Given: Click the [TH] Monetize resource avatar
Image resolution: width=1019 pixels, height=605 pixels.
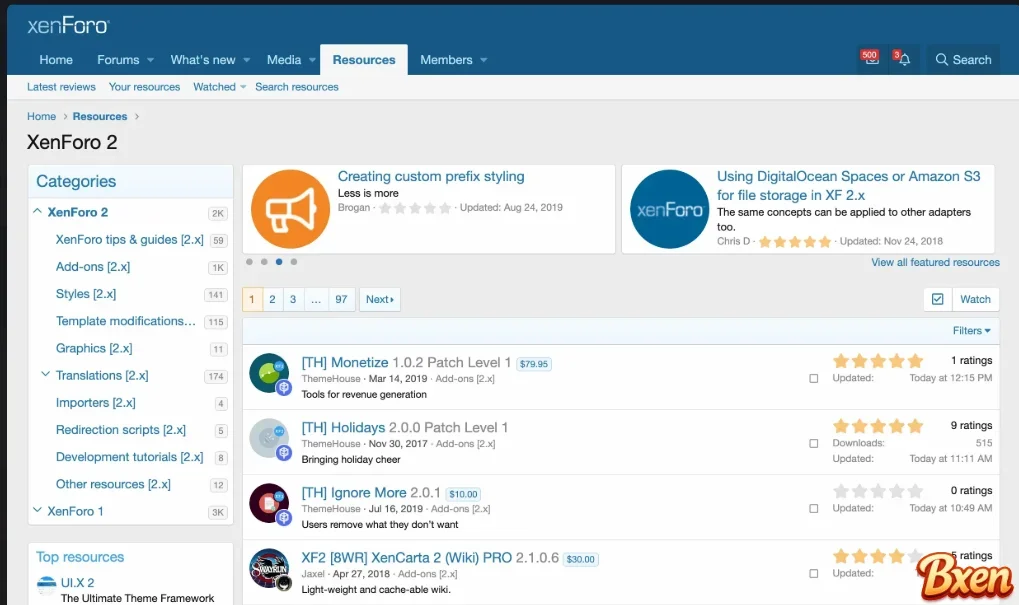Looking at the screenshot, I should [x=268, y=372].
